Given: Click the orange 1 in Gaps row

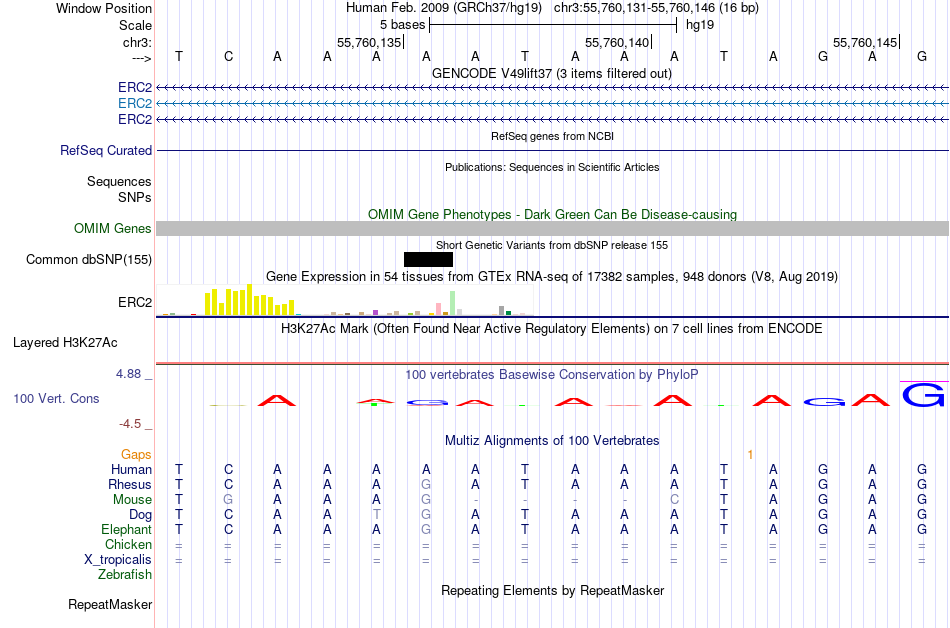Looking at the screenshot, I should coord(750,454).
